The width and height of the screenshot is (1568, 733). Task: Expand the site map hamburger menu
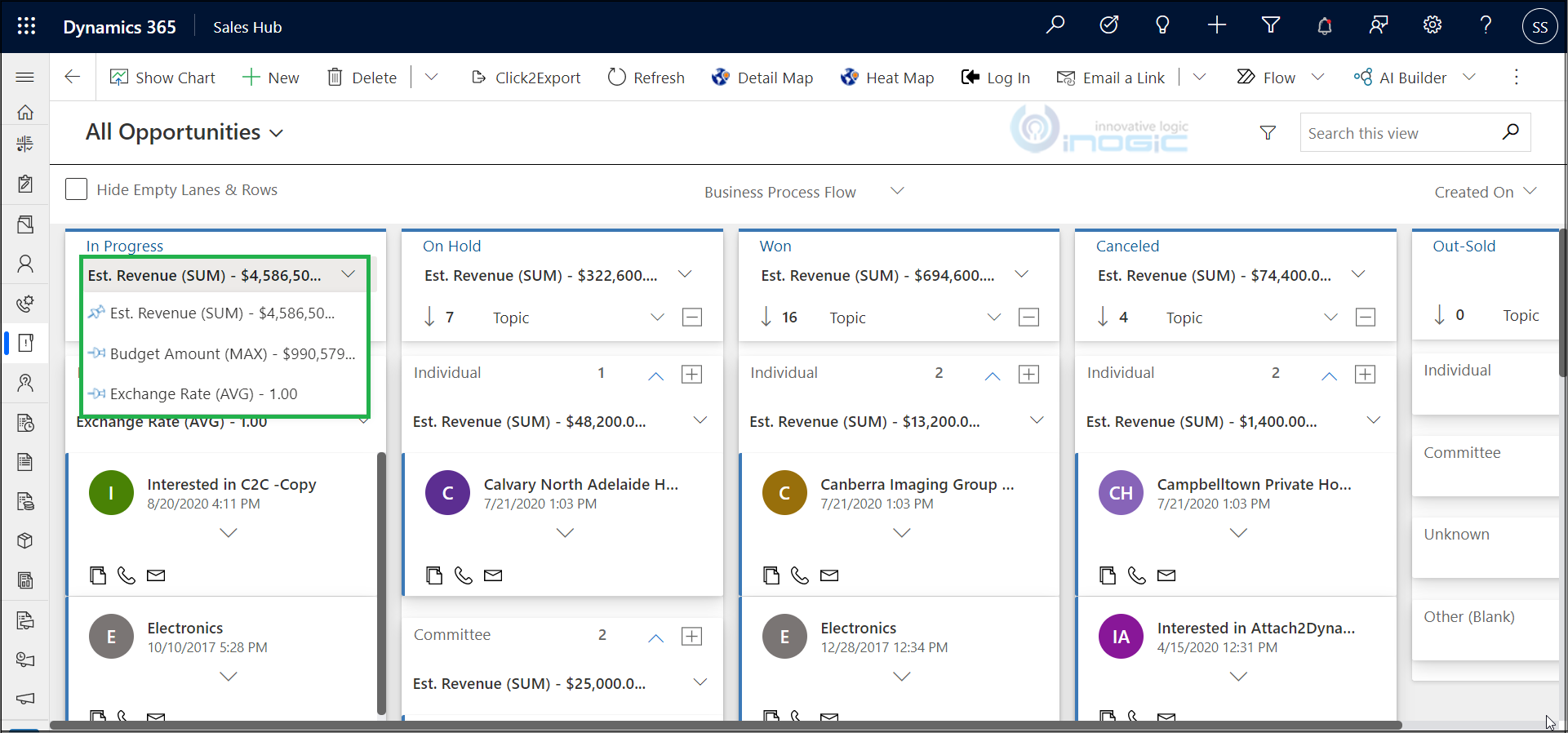click(x=25, y=77)
